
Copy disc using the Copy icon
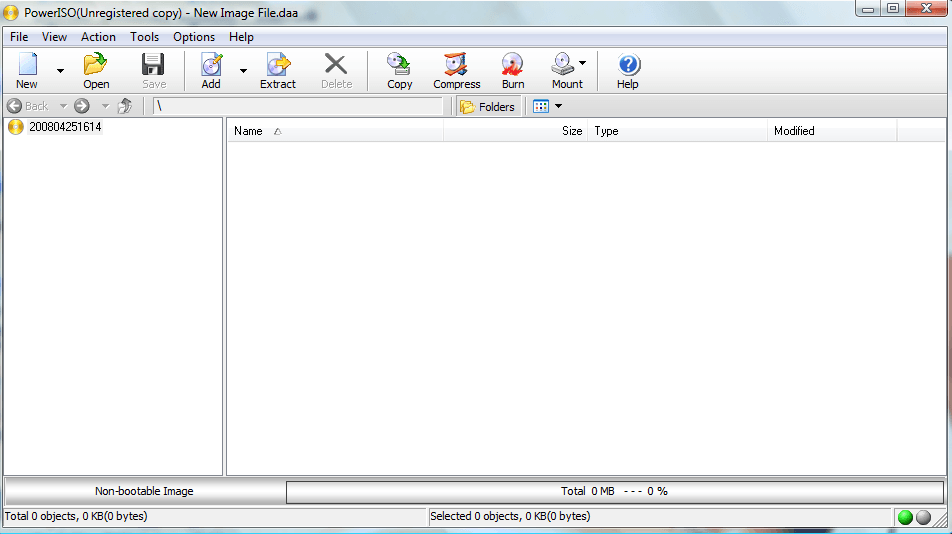[399, 64]
